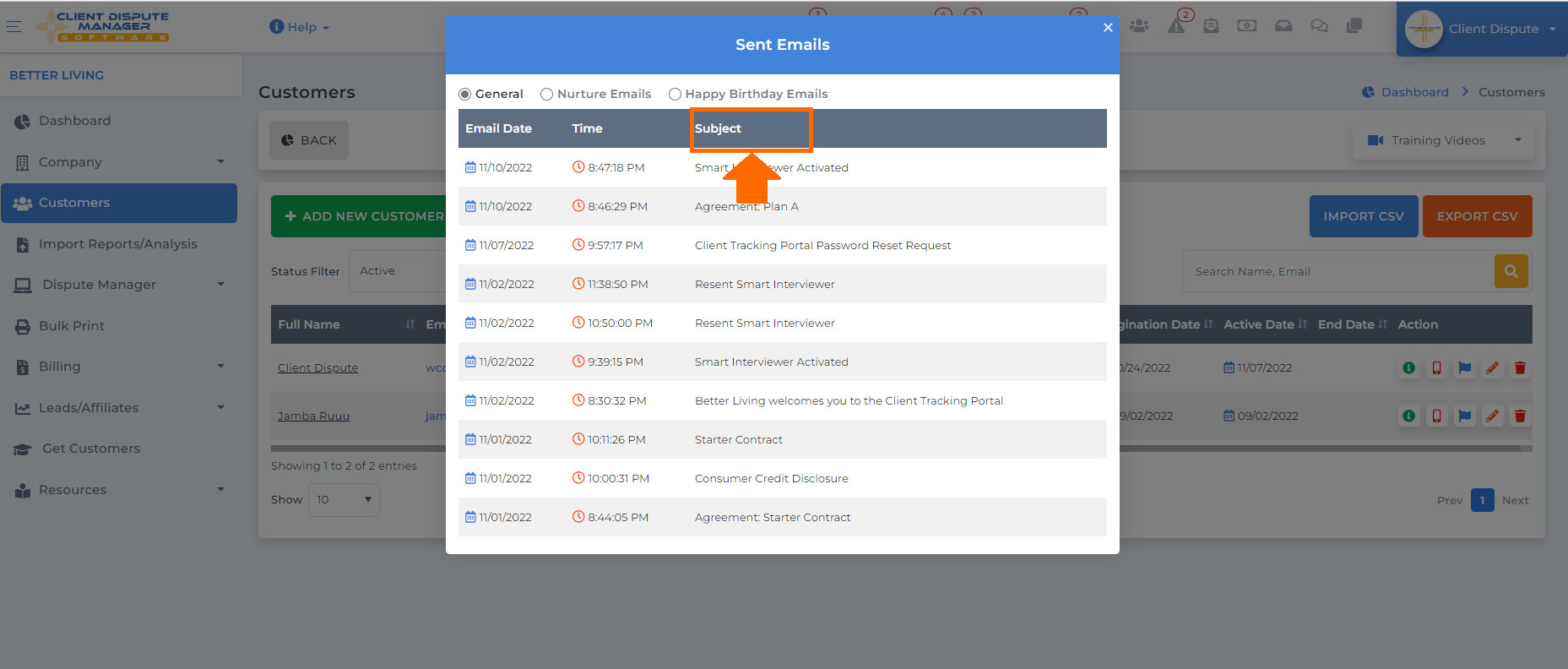Open Customers in the sidebar
This screenshot has width=1568, height=669.
click(118, 203)
